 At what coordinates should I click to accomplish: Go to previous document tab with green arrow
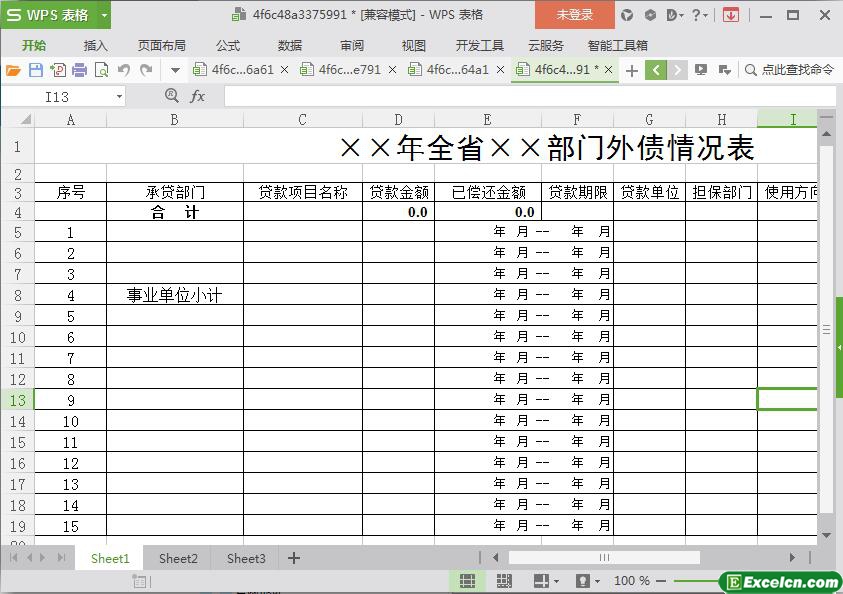[656, 70]
